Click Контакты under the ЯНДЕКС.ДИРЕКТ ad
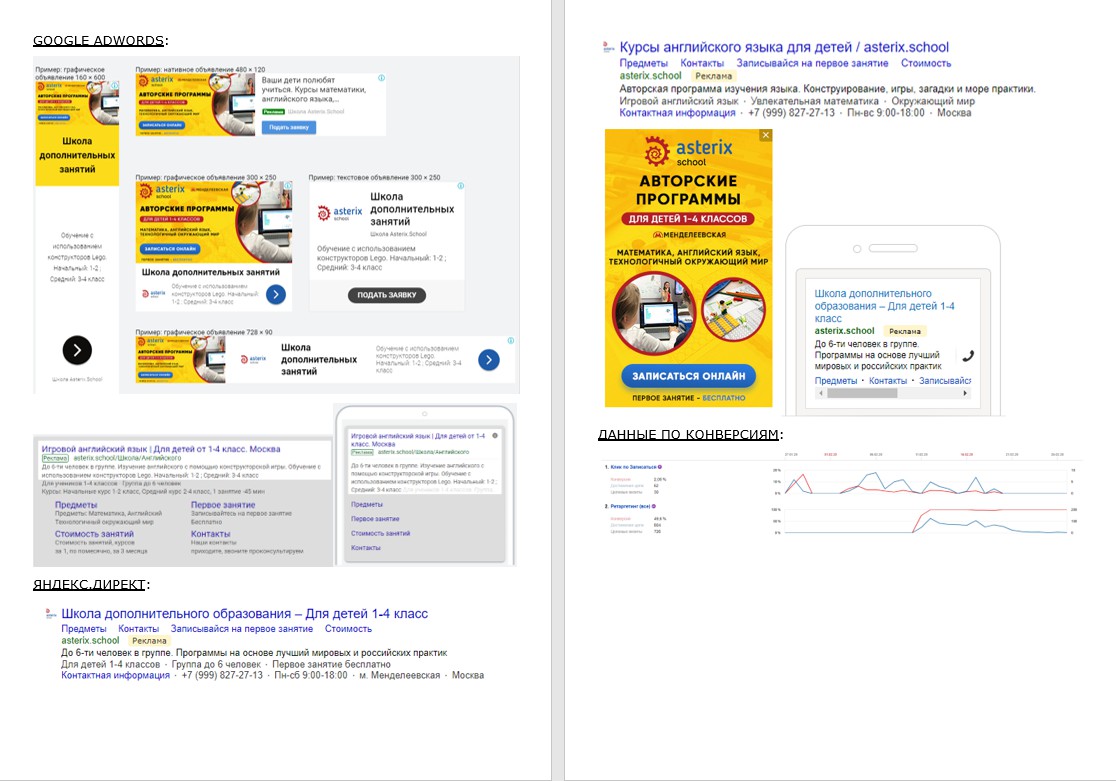The image size is (1116, 781). [x=139, y=629]
